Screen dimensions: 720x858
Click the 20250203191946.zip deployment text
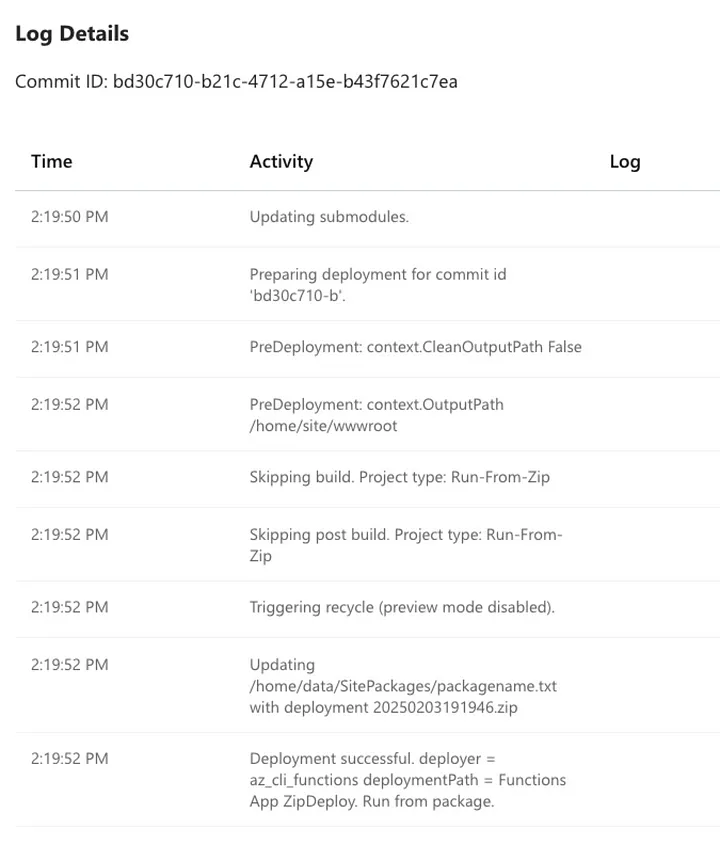tap(445, 708)
